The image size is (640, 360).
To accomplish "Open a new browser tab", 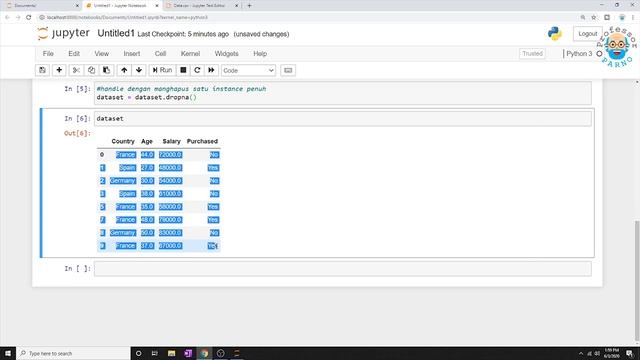I will point(249,6).
